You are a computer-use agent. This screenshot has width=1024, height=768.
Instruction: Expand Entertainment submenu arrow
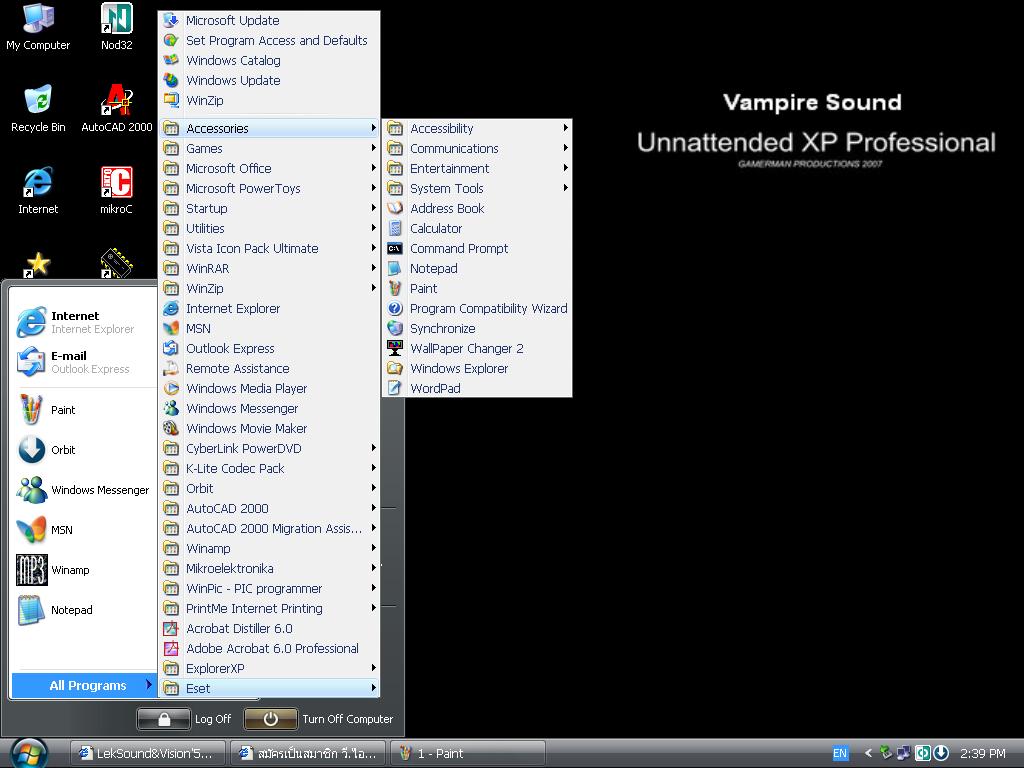(566, 168)
